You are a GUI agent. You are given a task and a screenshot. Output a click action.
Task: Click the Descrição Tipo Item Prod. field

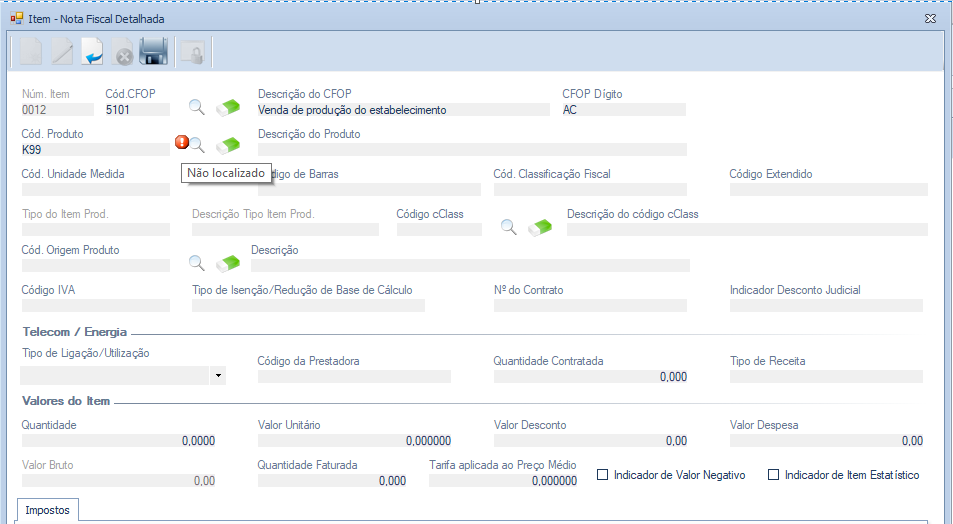(285, 230)
